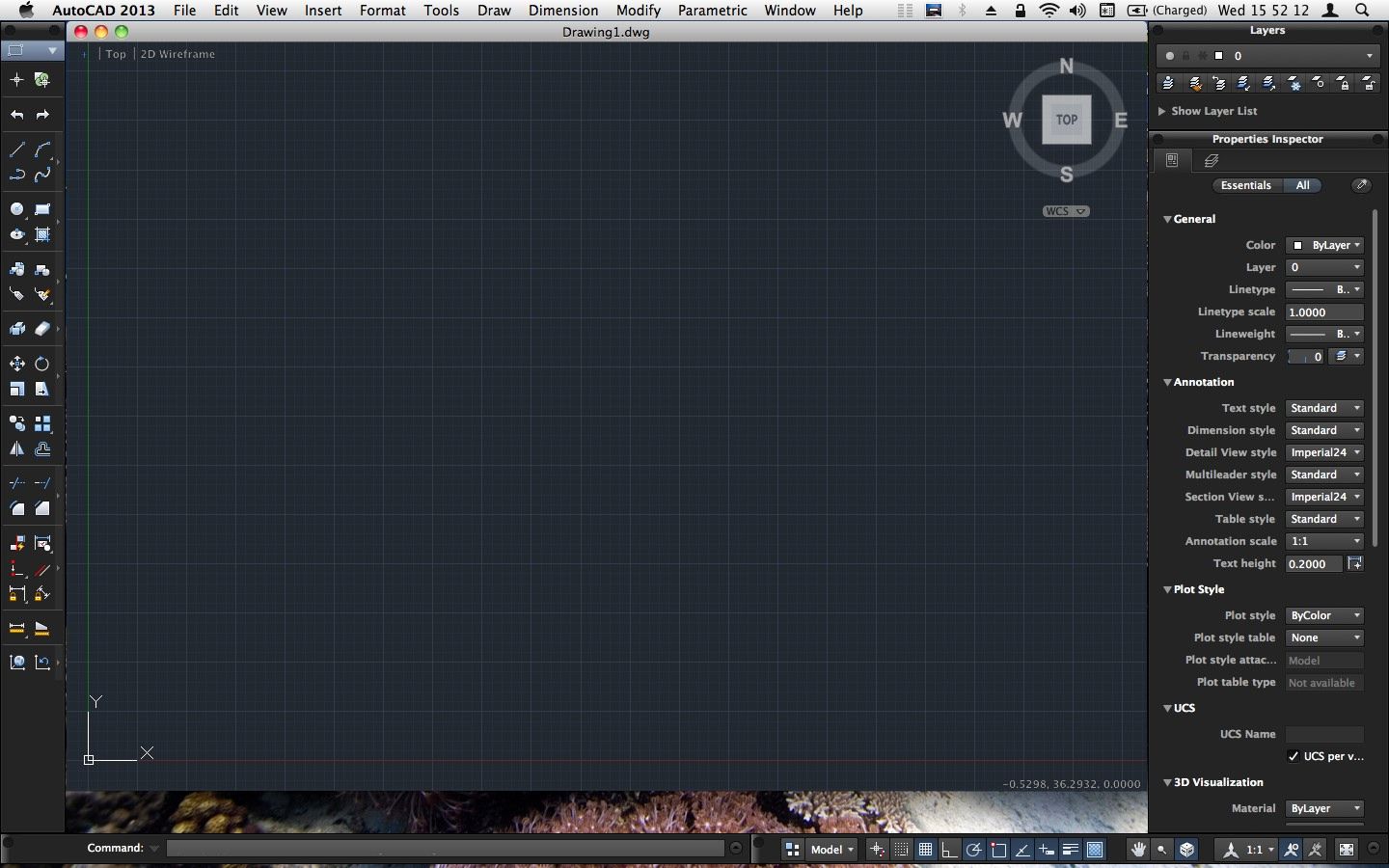Click the TOP face of the ViewCube
This screenshot has height=868, width=1389.
click(1066, 120)
